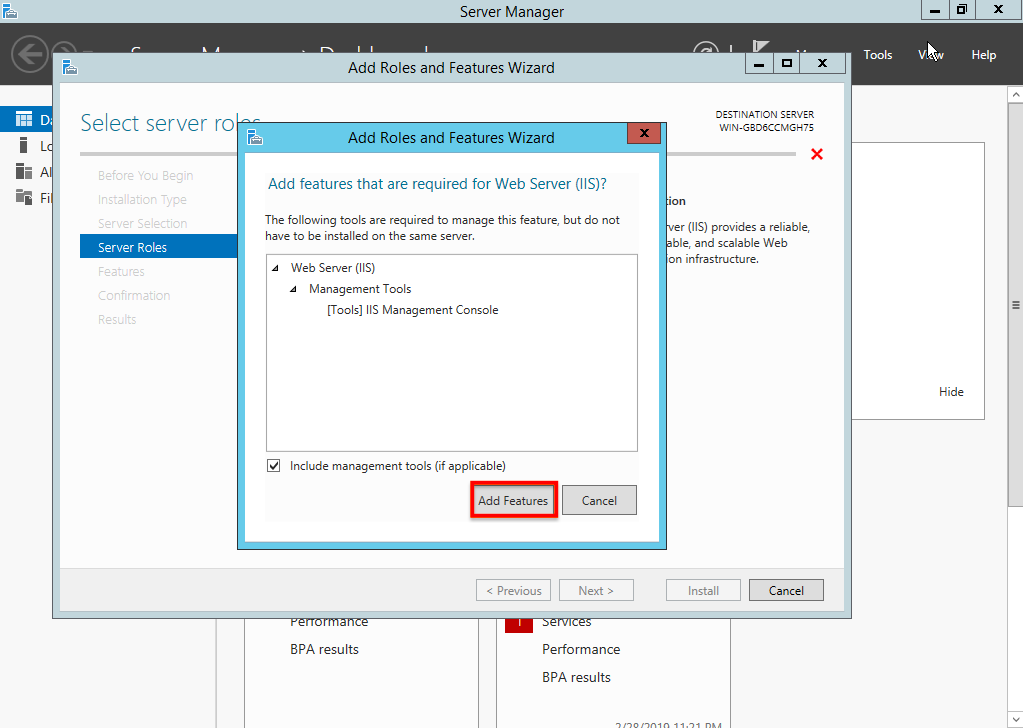Open the View menu in Server Manager
This screenshot has width=1023, height=728.
coord(931,55)
